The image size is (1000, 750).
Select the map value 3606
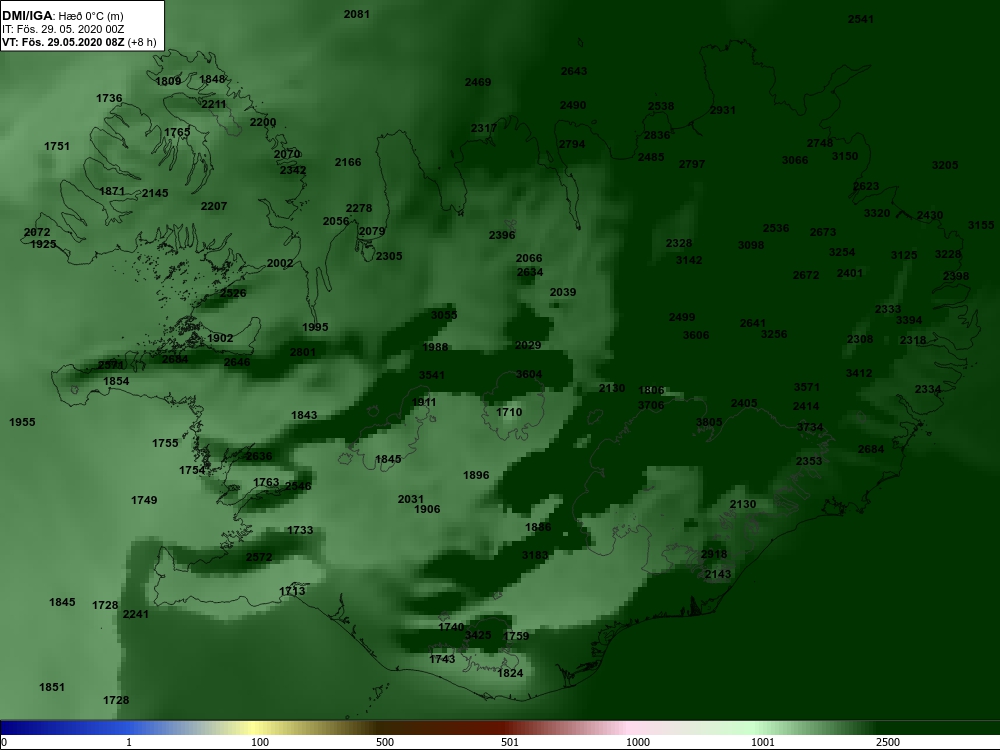coord(696,335)
